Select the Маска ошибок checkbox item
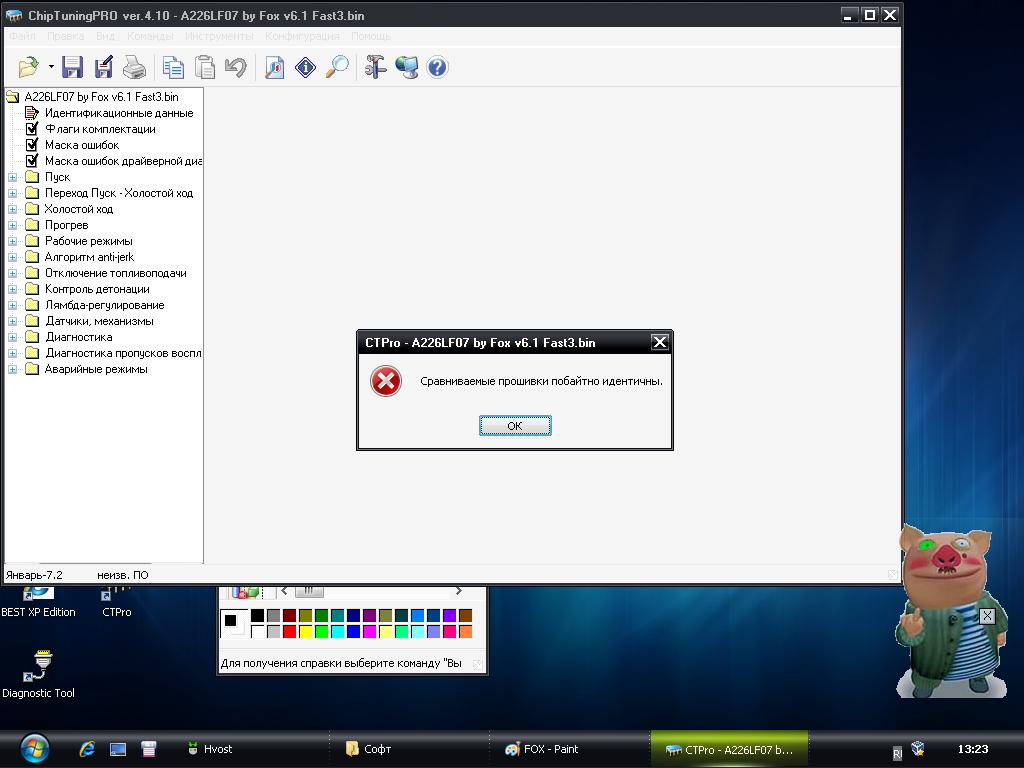The width and height of the screenshot is (1024, 768). [81, 145]
